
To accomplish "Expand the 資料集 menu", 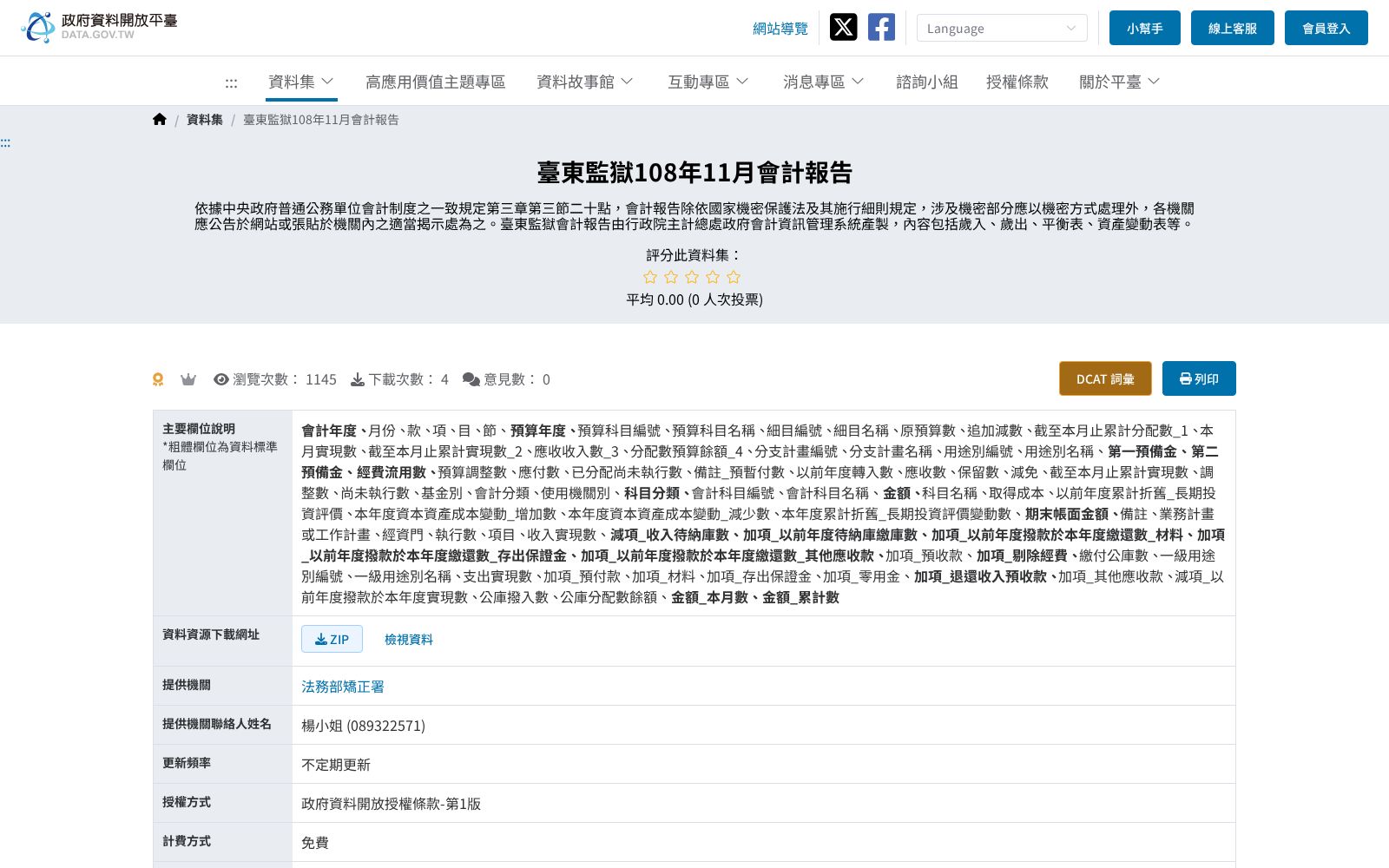I will pos(301,82).
